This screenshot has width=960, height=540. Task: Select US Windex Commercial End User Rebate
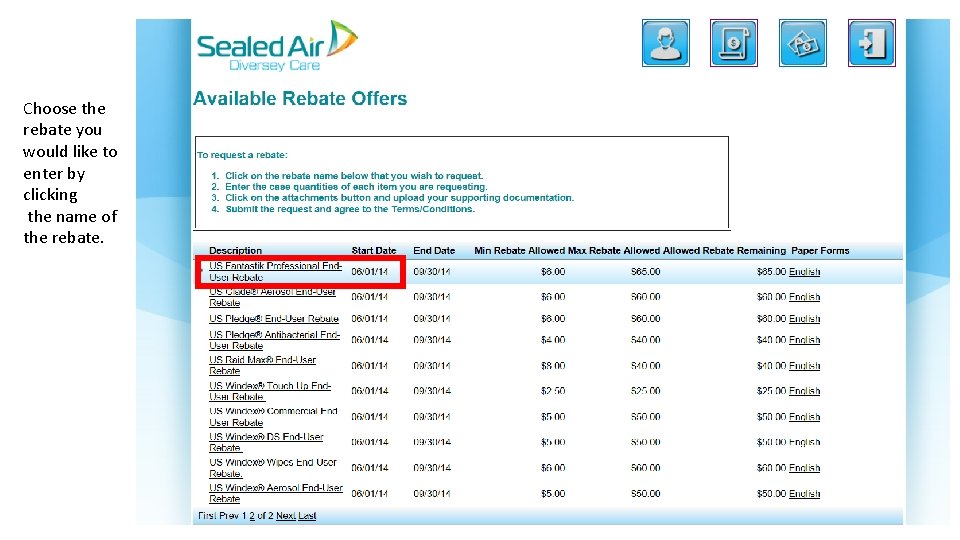273,416
